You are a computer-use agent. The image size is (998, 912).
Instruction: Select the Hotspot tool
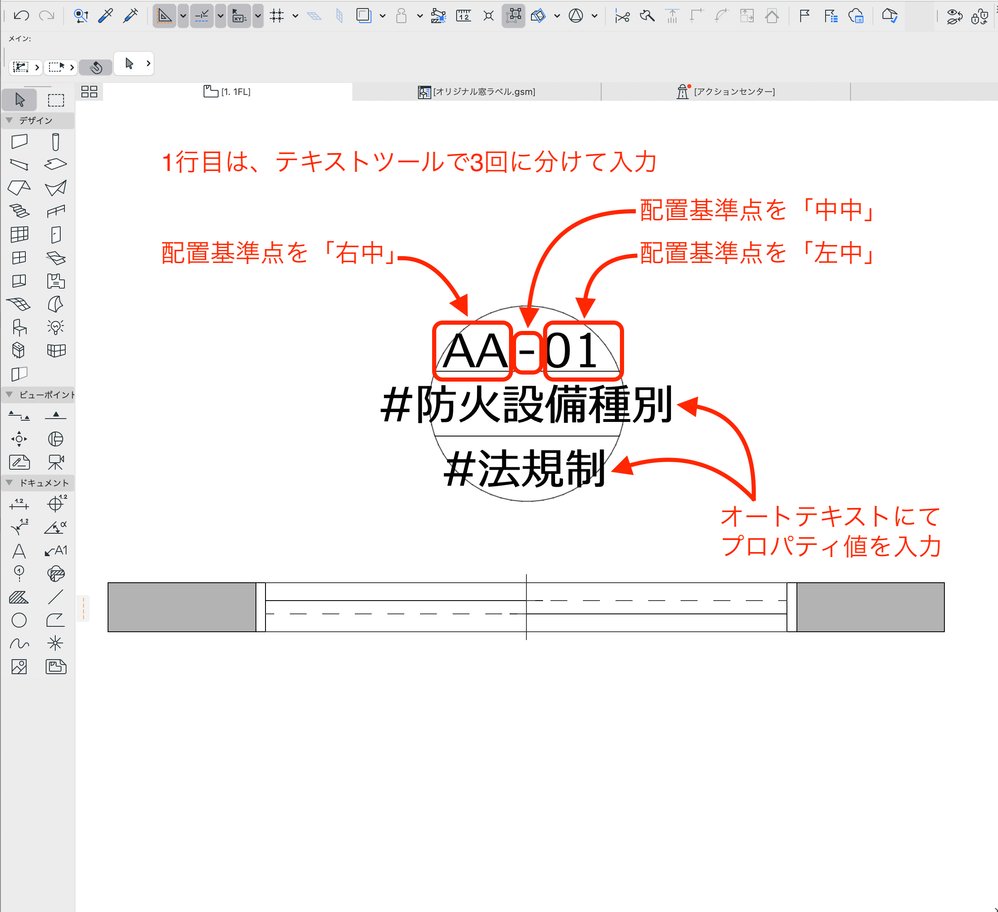(x=56, y=643)
